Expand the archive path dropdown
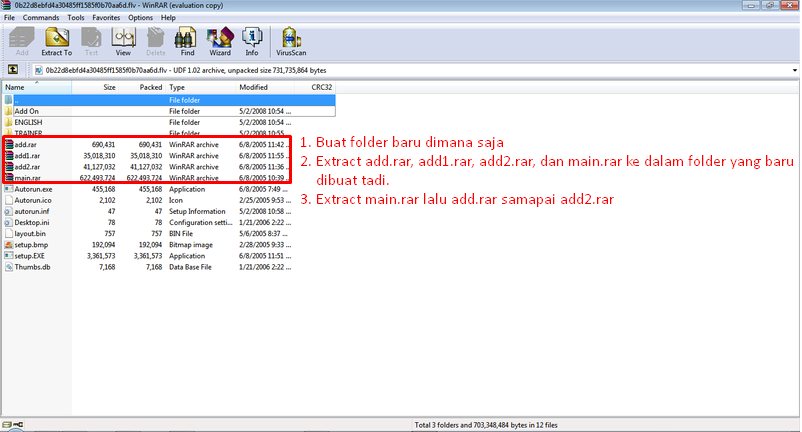Viewport: 802px width, 432px height. tap(792, 71)
